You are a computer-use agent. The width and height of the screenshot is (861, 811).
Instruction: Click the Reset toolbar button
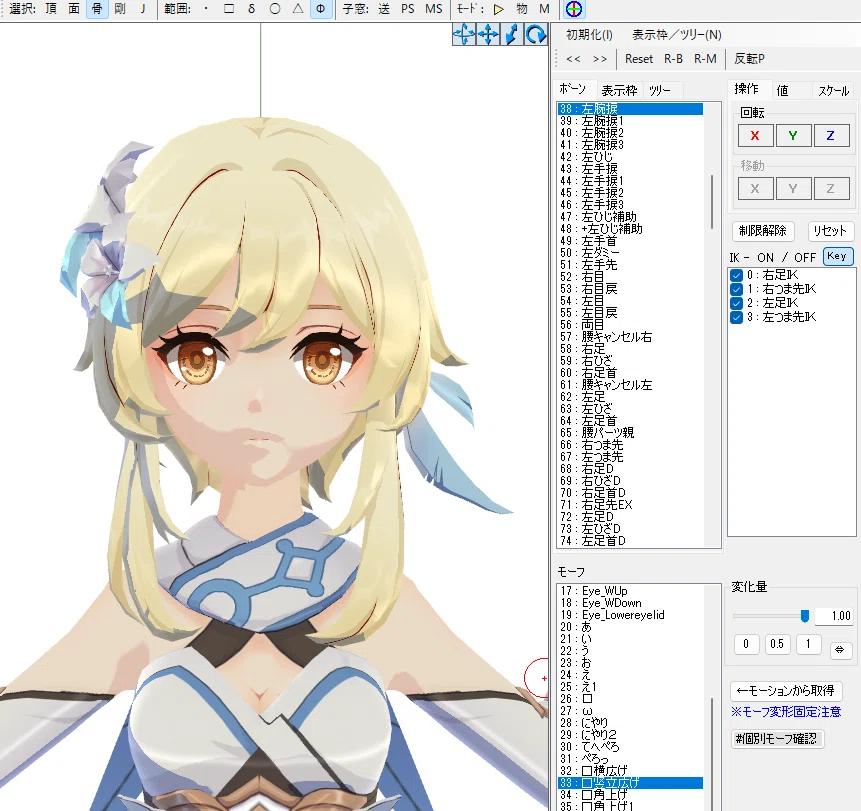coord(639,59)
